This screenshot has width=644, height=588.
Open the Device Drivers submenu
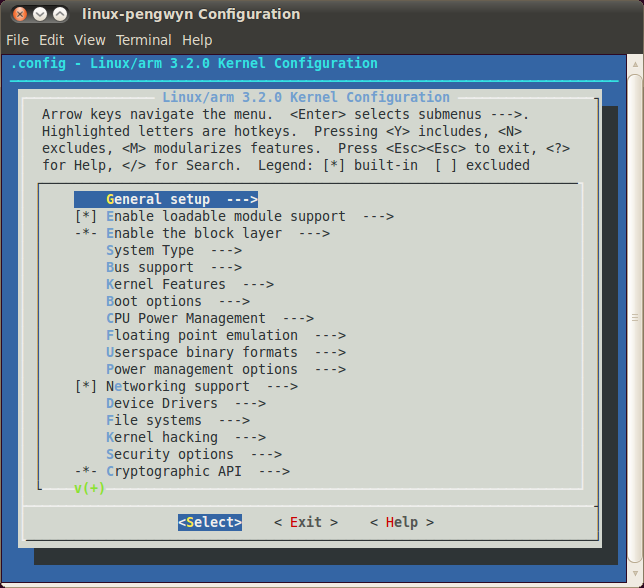point(186,403)
